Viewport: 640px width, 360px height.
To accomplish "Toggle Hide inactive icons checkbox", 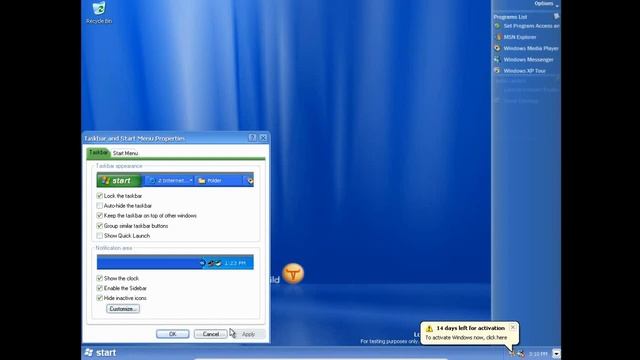I will coord(100,298).
